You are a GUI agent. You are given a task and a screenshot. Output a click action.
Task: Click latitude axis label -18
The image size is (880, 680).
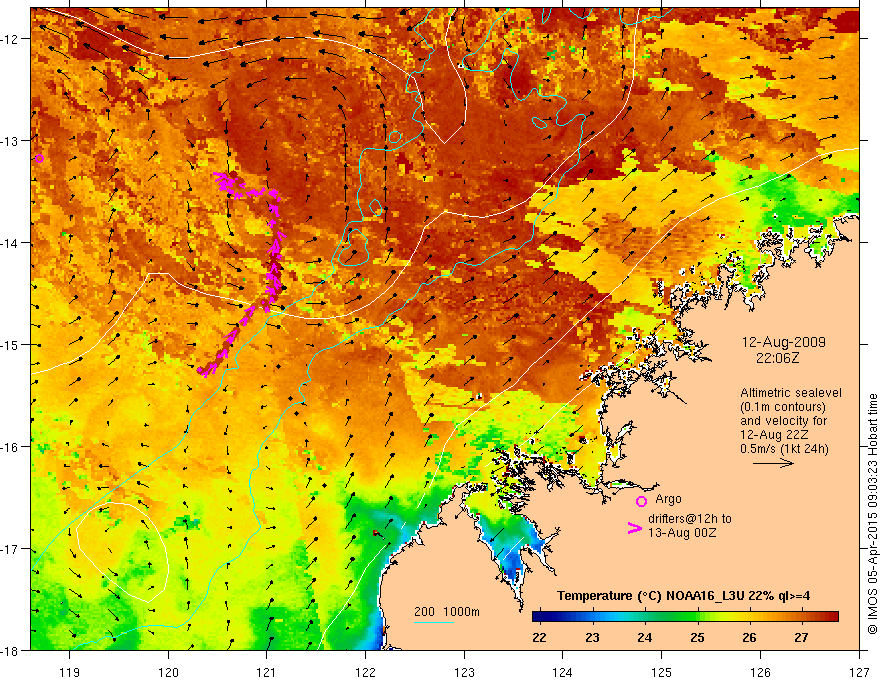[9, 651]
